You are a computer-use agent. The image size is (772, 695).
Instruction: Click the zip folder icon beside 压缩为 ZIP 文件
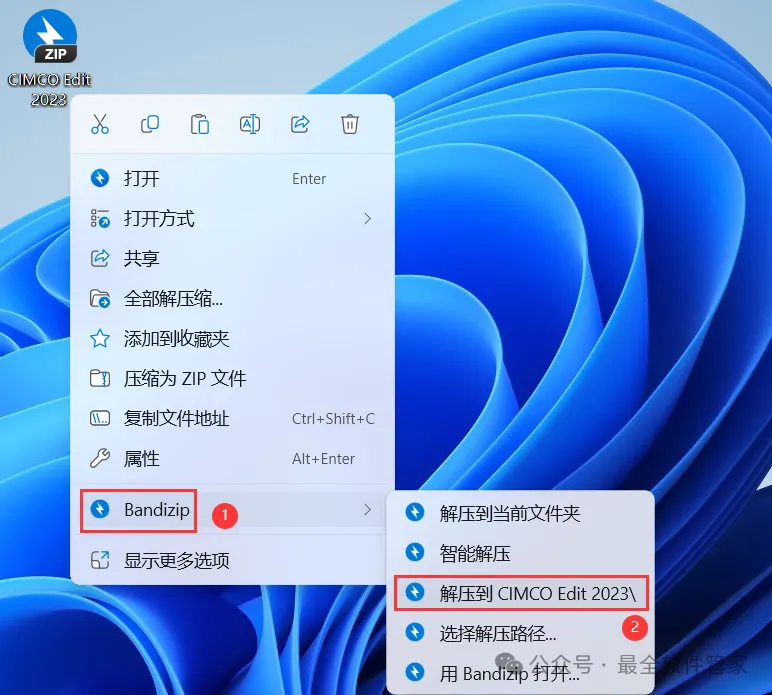tap(100, 379)
